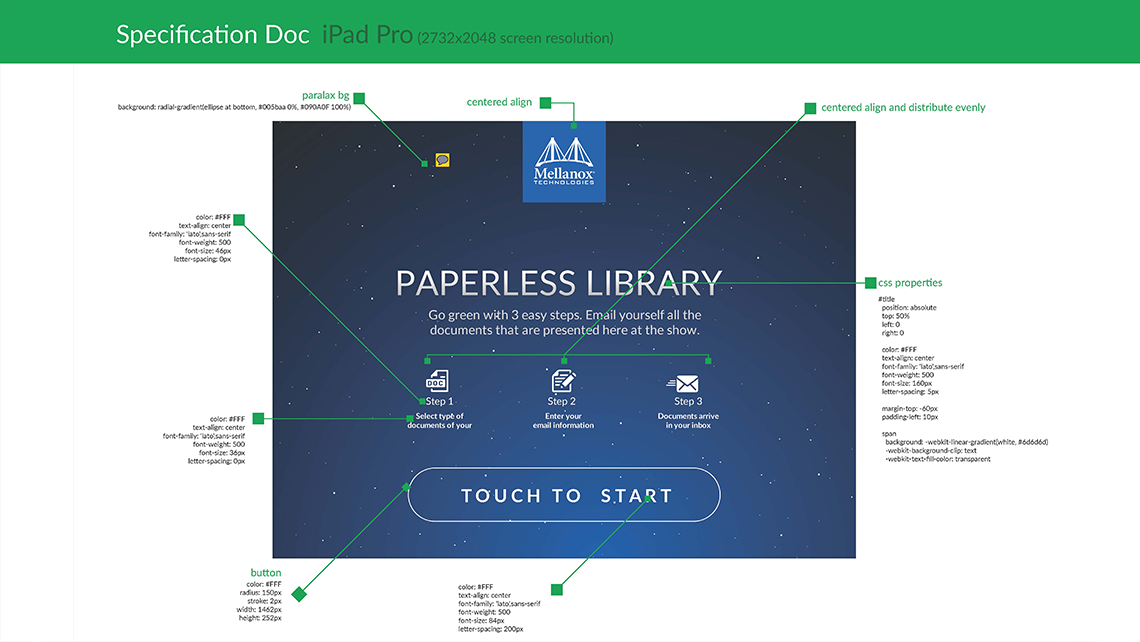Click the green diamond marker near 'button' spec
Viewport: 1140px width, 642px height.
click(x=298, y=594)
